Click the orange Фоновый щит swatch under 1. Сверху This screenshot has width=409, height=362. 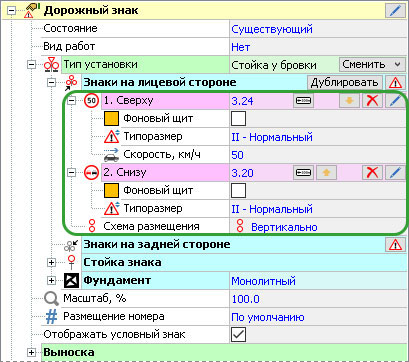pyautogui.click(x=111, y=118)
